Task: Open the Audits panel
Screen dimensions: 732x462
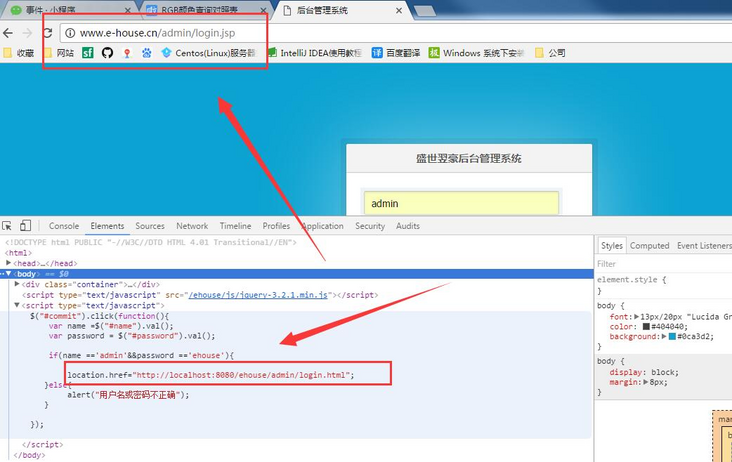Action: pyautogui.click(x=408, y=226)
